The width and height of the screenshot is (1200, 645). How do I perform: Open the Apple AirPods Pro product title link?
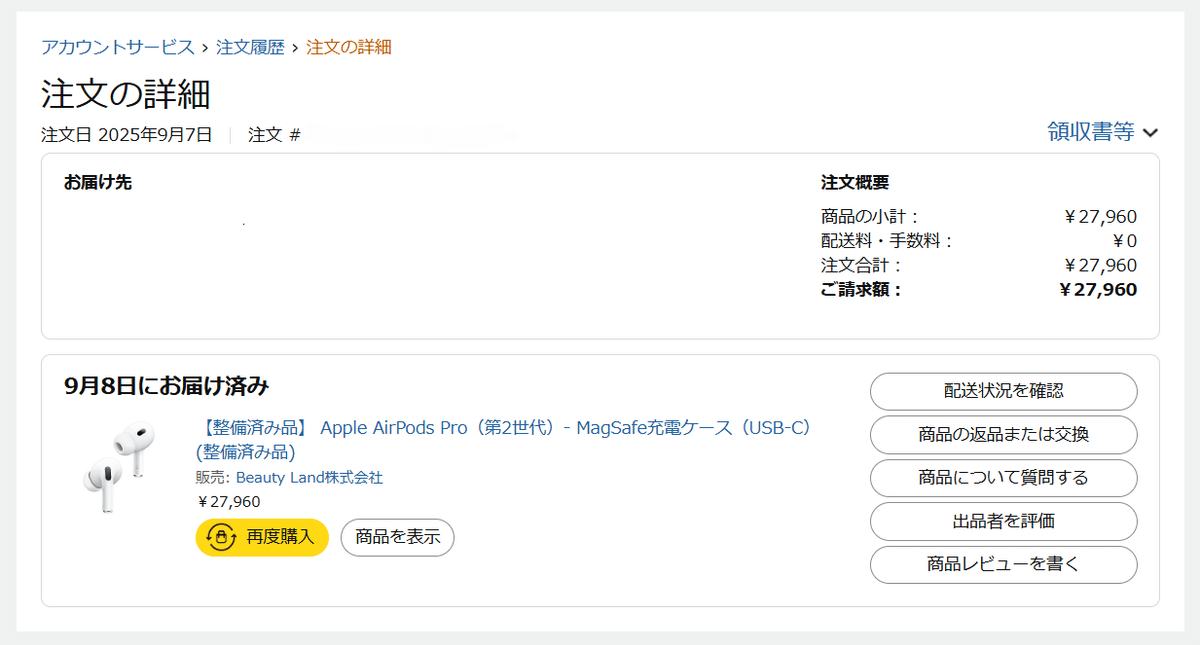[503, 428]
